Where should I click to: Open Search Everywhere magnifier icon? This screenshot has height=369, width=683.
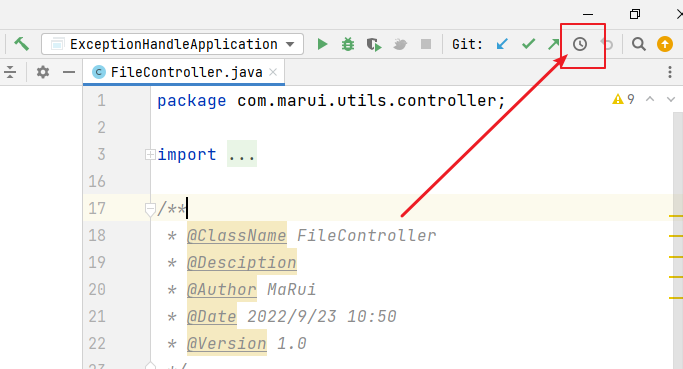(639, 44)
